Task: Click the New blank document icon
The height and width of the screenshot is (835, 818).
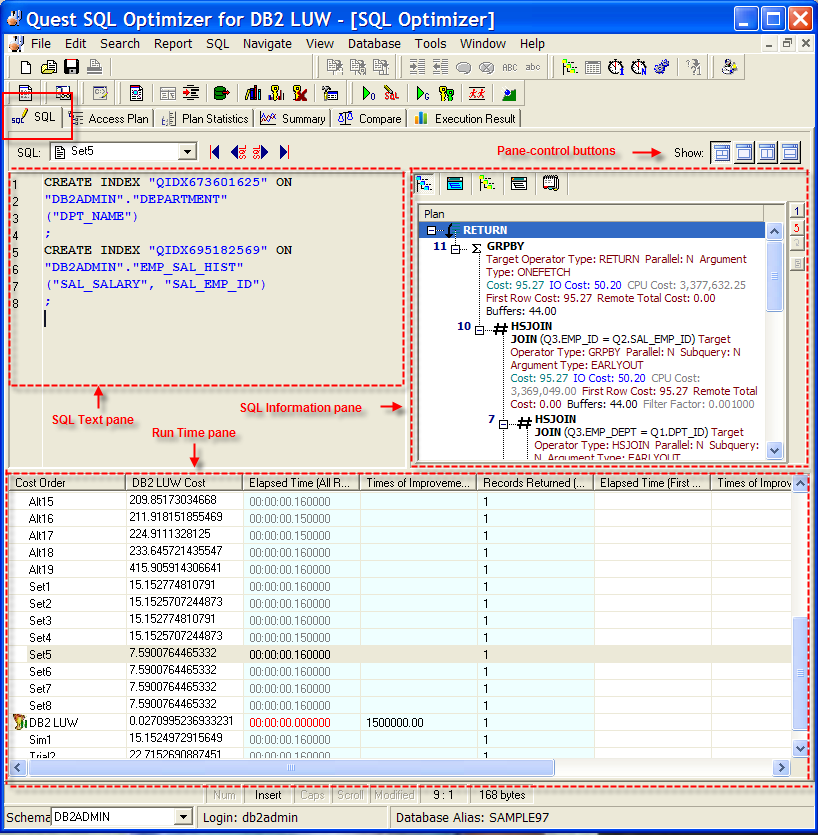Action: pos(27,67)
